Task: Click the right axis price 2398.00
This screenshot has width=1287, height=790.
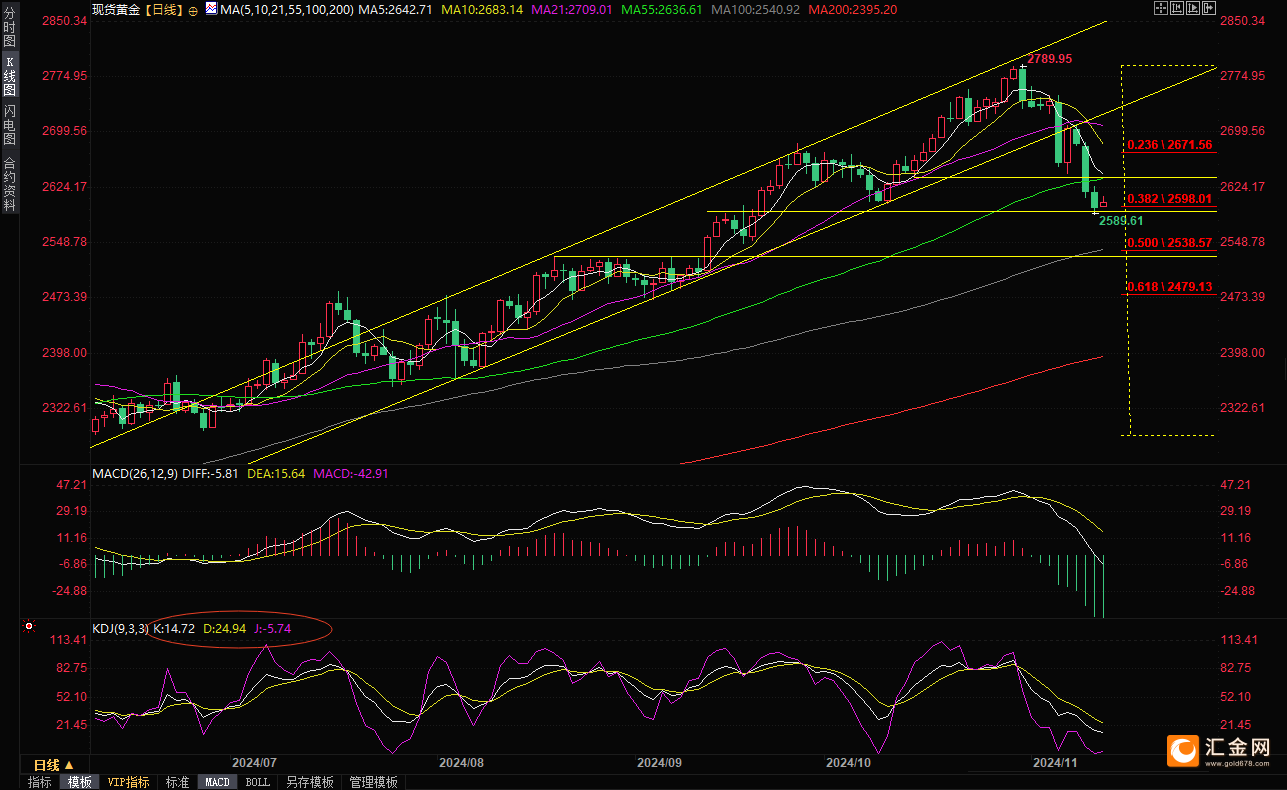Action: tap(1243, 353)
